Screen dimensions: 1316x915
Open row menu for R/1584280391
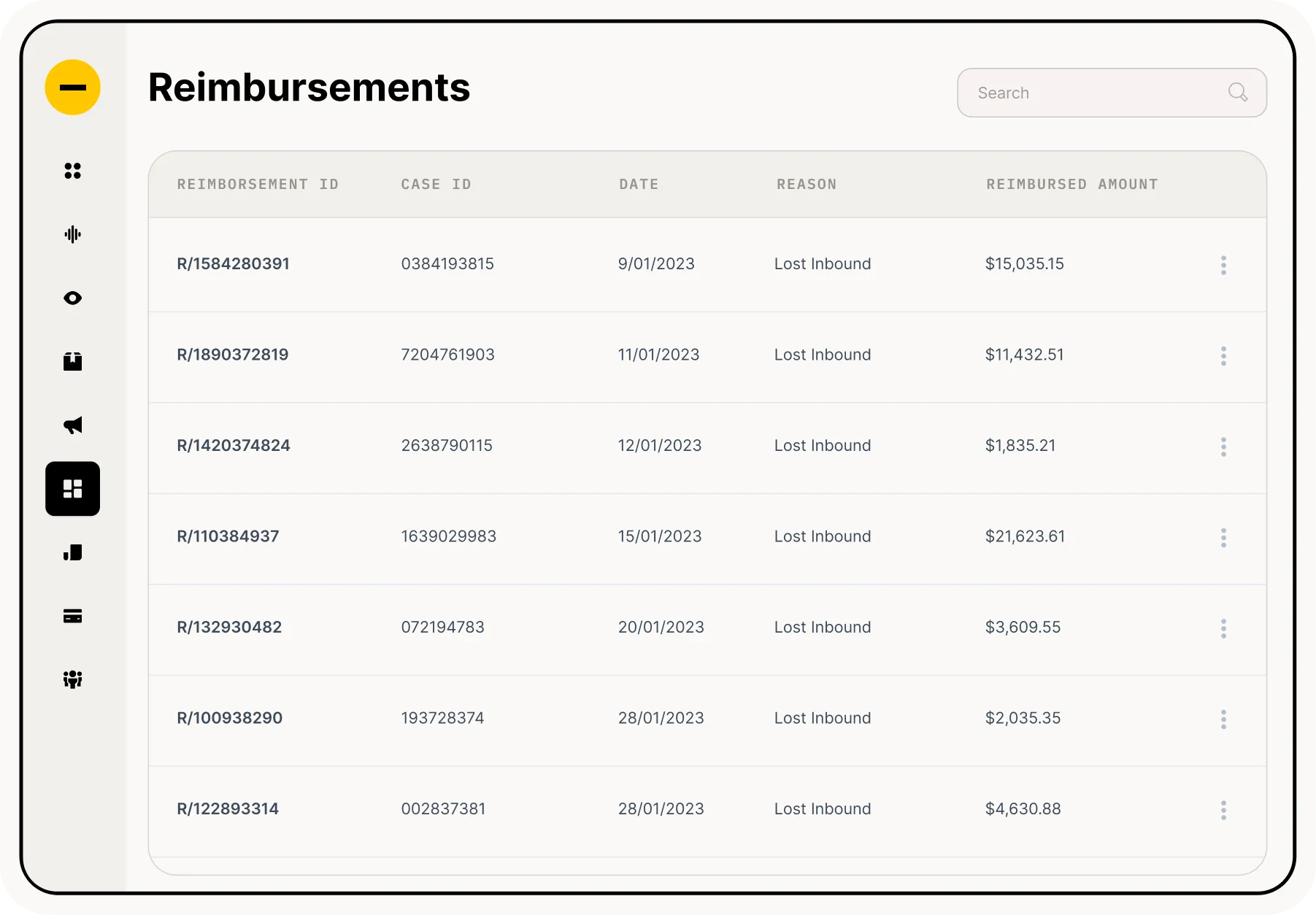pos(1223,265)
